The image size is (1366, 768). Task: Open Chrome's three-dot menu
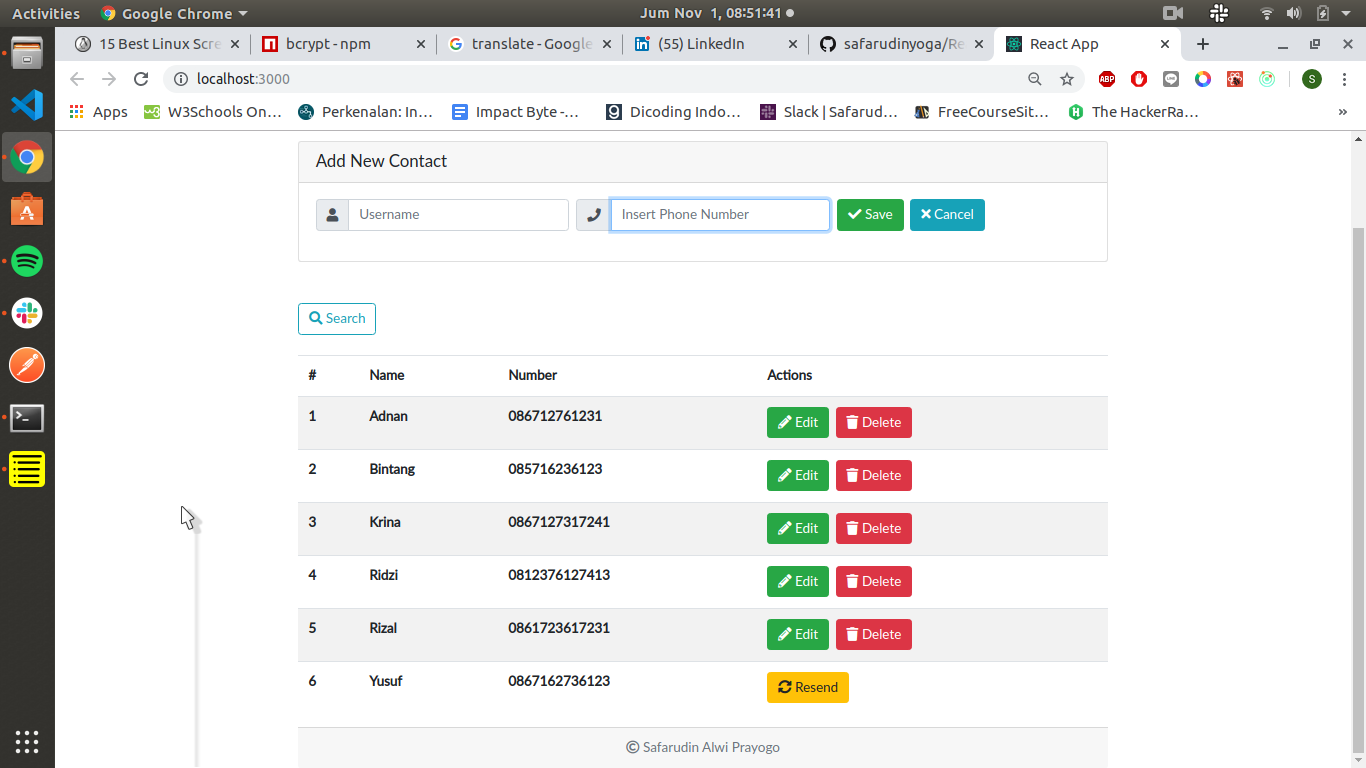[1344, 79]
